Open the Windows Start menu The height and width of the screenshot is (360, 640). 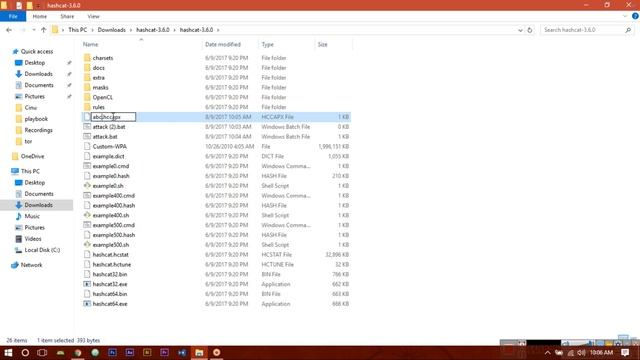pos(8,353)
